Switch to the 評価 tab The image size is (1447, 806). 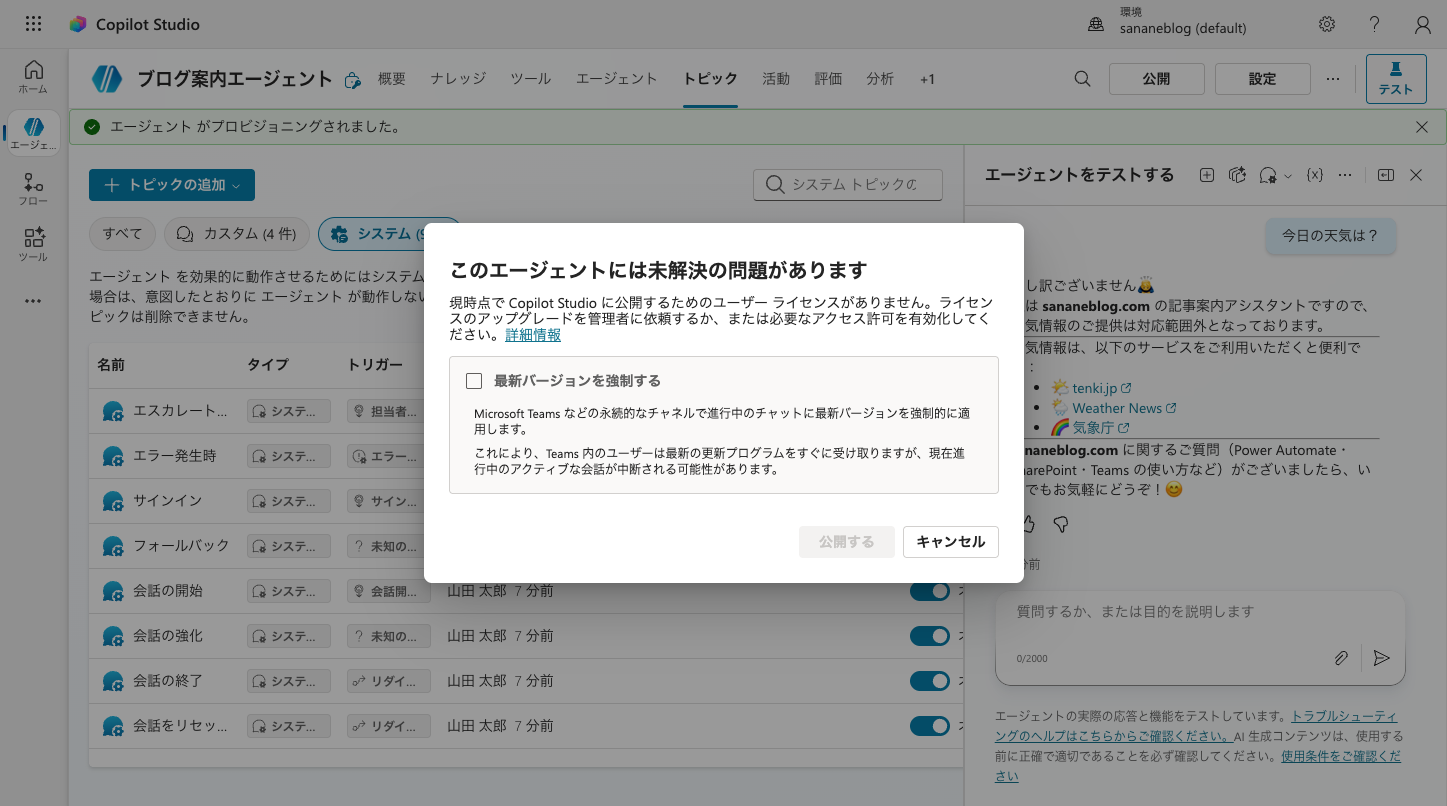(828, 79)
